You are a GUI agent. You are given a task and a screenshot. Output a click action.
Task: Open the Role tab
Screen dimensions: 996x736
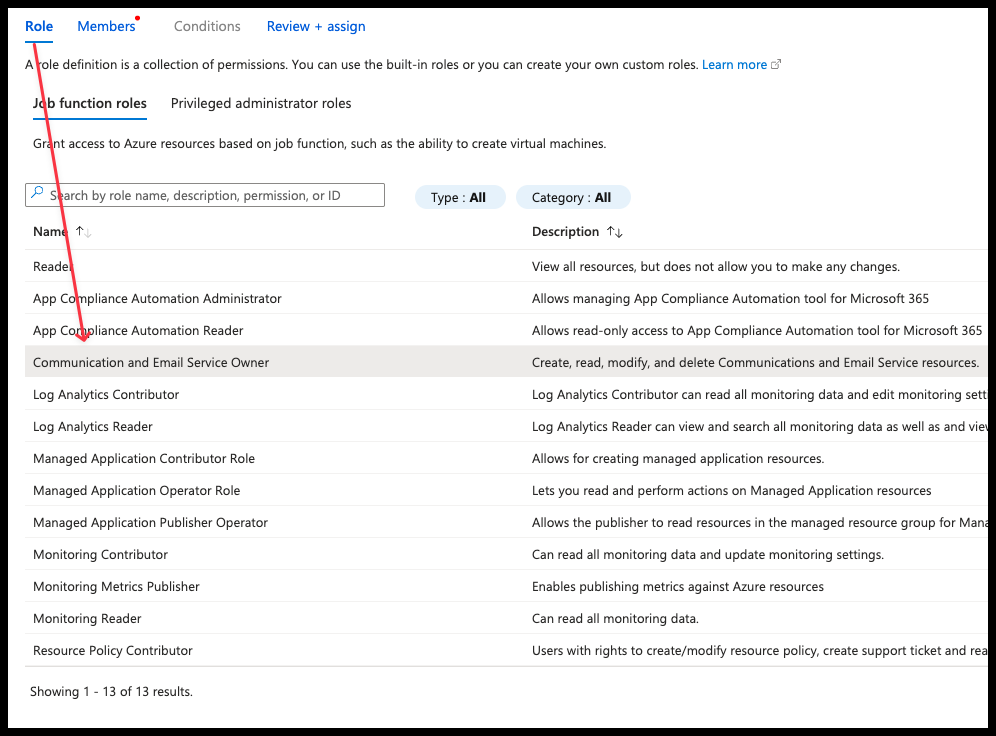point(39,27)
